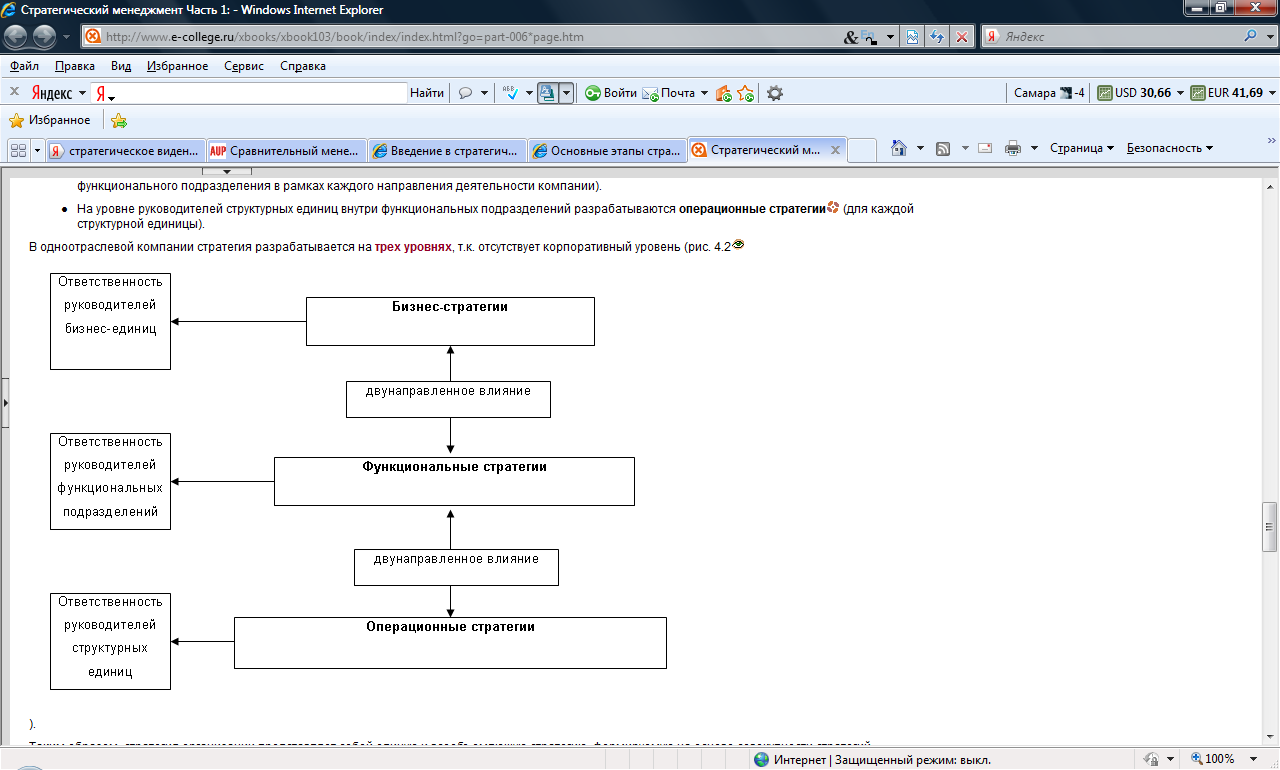Click vertical scrollbar thumb

tap(1270, 527)
